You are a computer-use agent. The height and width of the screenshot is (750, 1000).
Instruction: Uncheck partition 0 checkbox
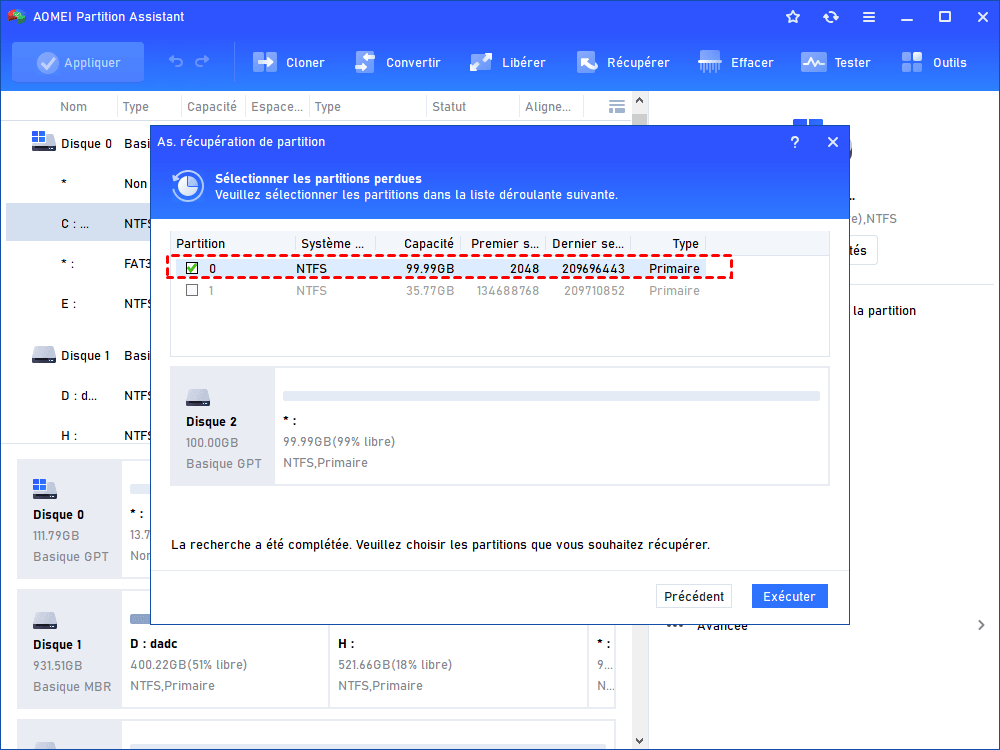point(192,269)
